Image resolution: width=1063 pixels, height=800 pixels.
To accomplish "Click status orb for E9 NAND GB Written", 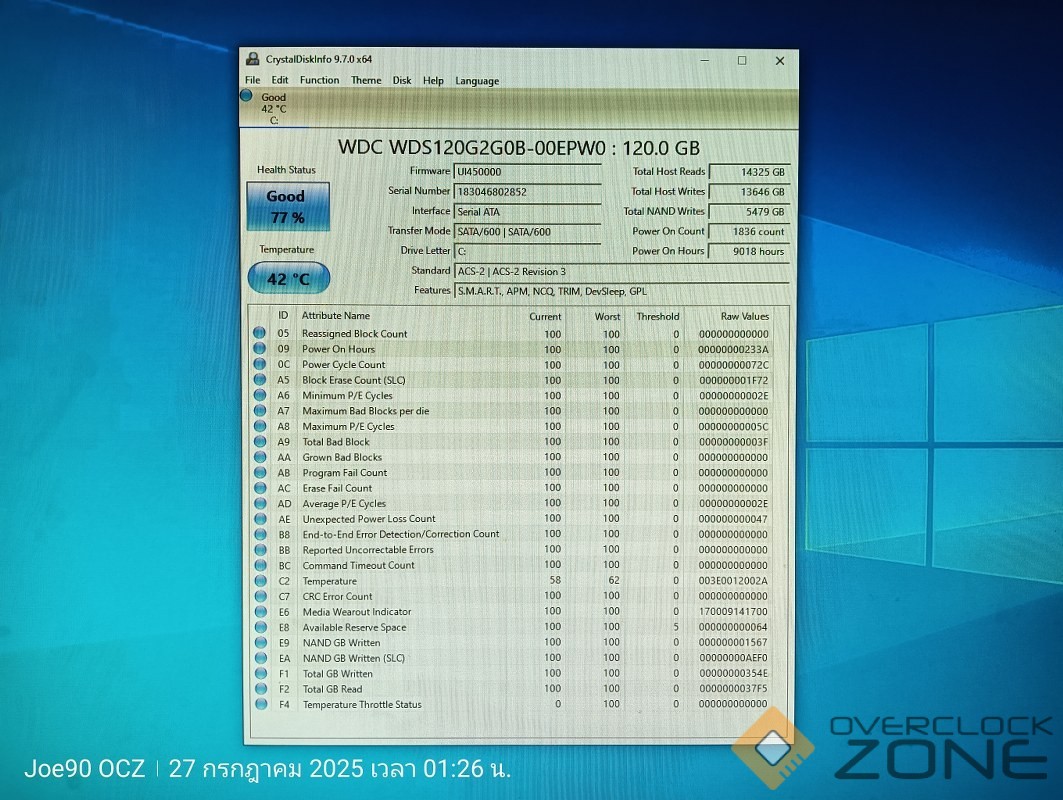I will [x=260, y=643].
